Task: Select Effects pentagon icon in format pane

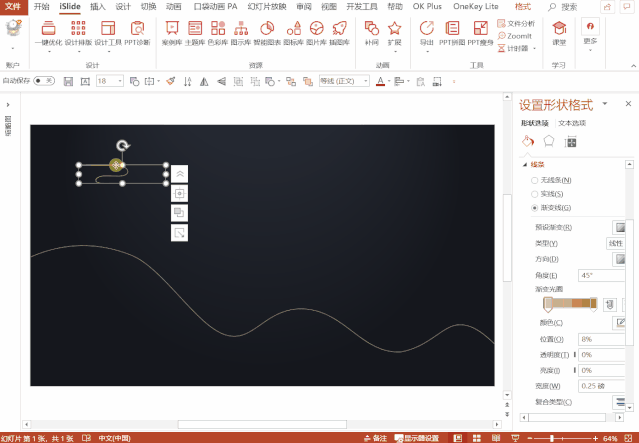Action: [x=549, y=141]
